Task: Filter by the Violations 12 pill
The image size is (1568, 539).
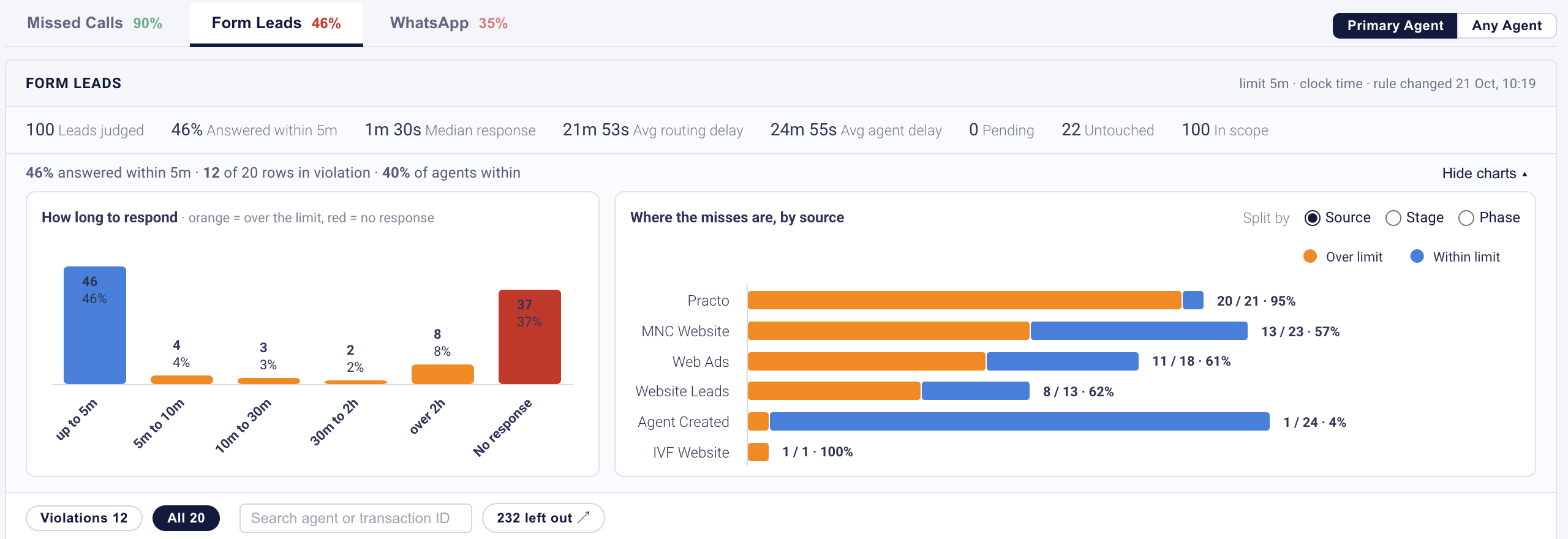Action: pos(84,518)
